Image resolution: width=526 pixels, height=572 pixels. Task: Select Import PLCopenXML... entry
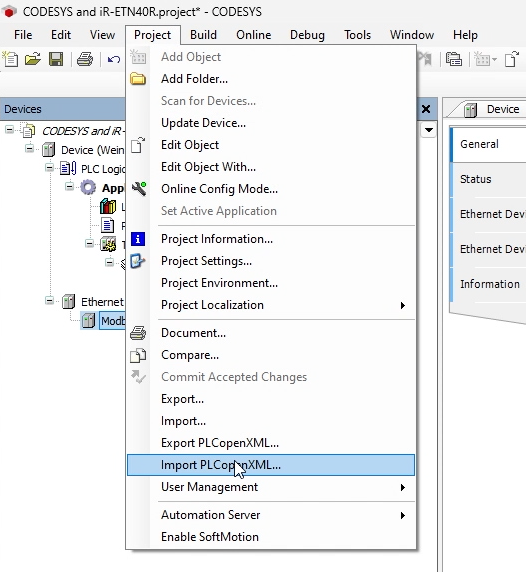tap(271, 465)
